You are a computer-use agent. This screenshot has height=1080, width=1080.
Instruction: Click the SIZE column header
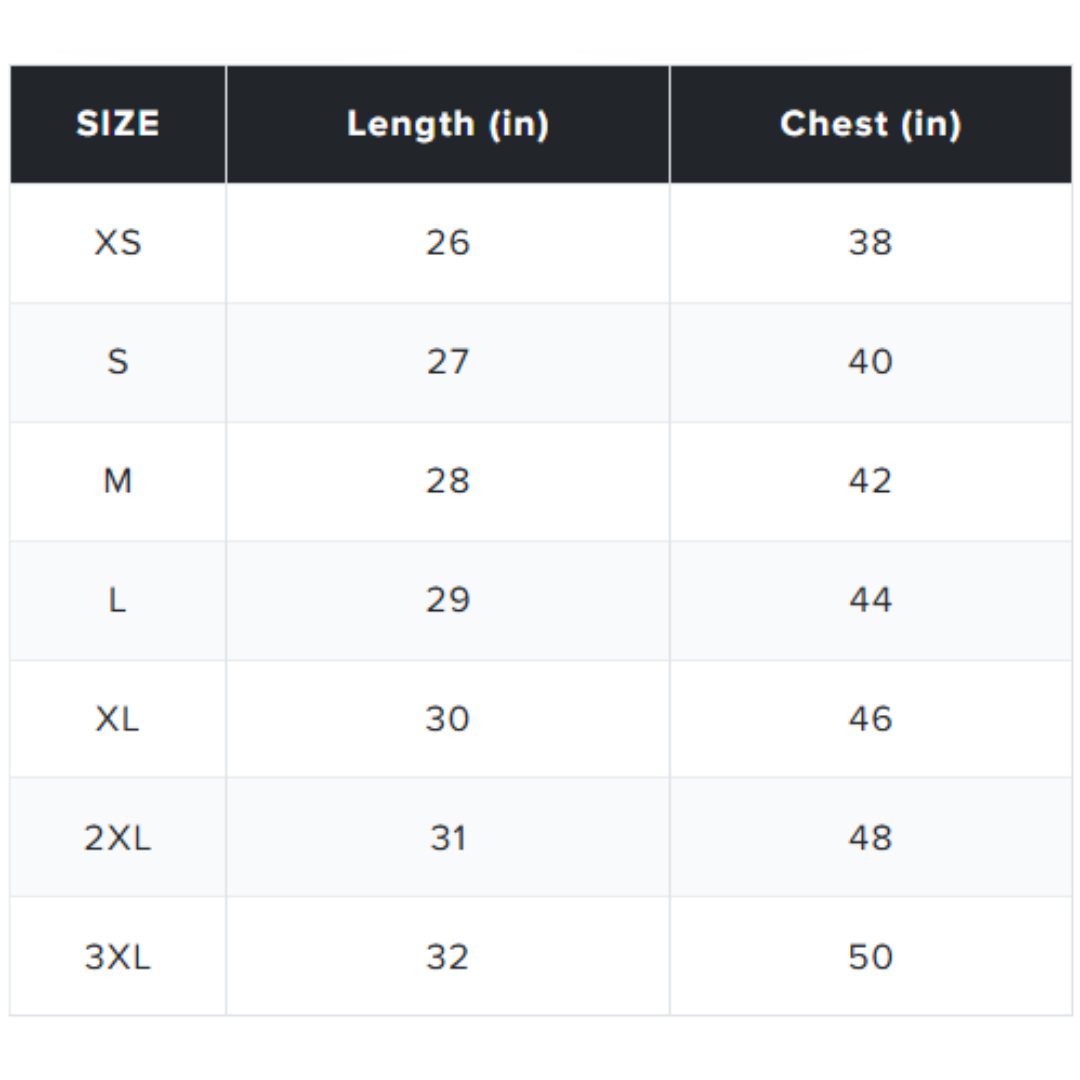click(x=118, y=124)
